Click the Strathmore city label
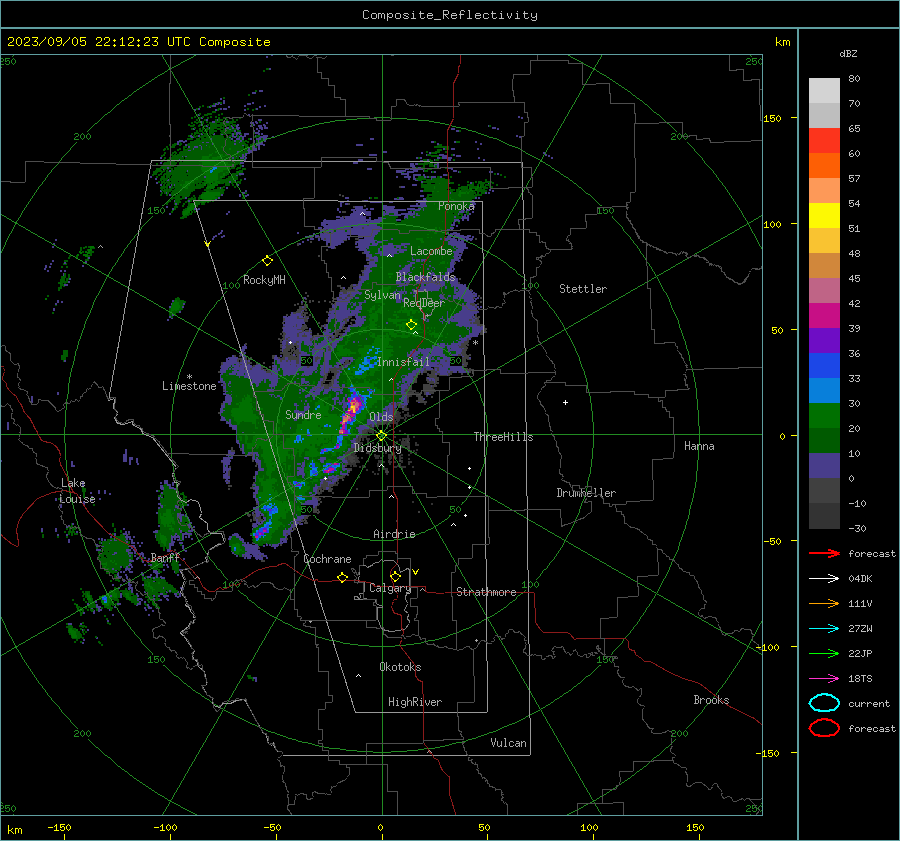The height and width of the screenshot is (841, 900). click(486, 592)
